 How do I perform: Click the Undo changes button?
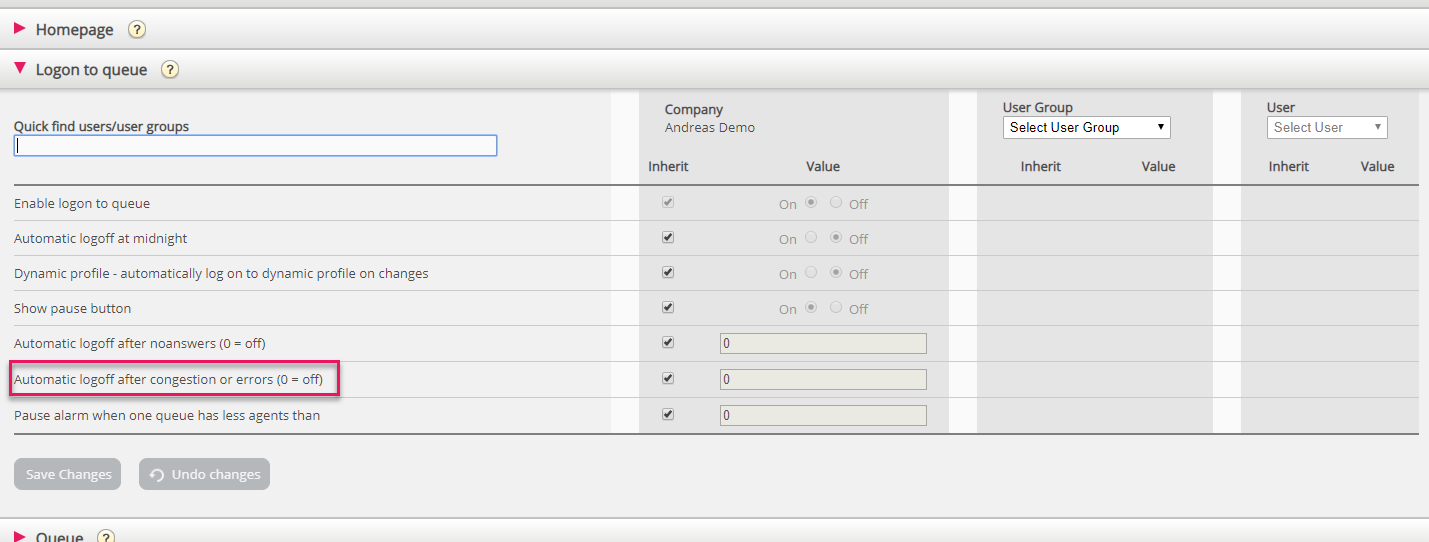click(x=204, y=474)
